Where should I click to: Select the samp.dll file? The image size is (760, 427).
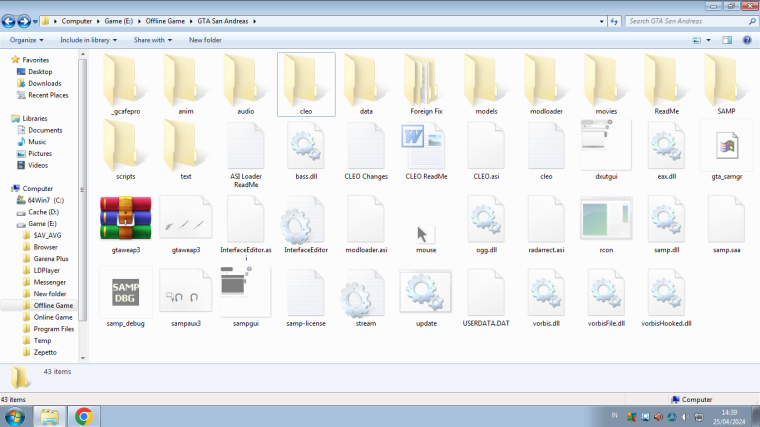666,219
